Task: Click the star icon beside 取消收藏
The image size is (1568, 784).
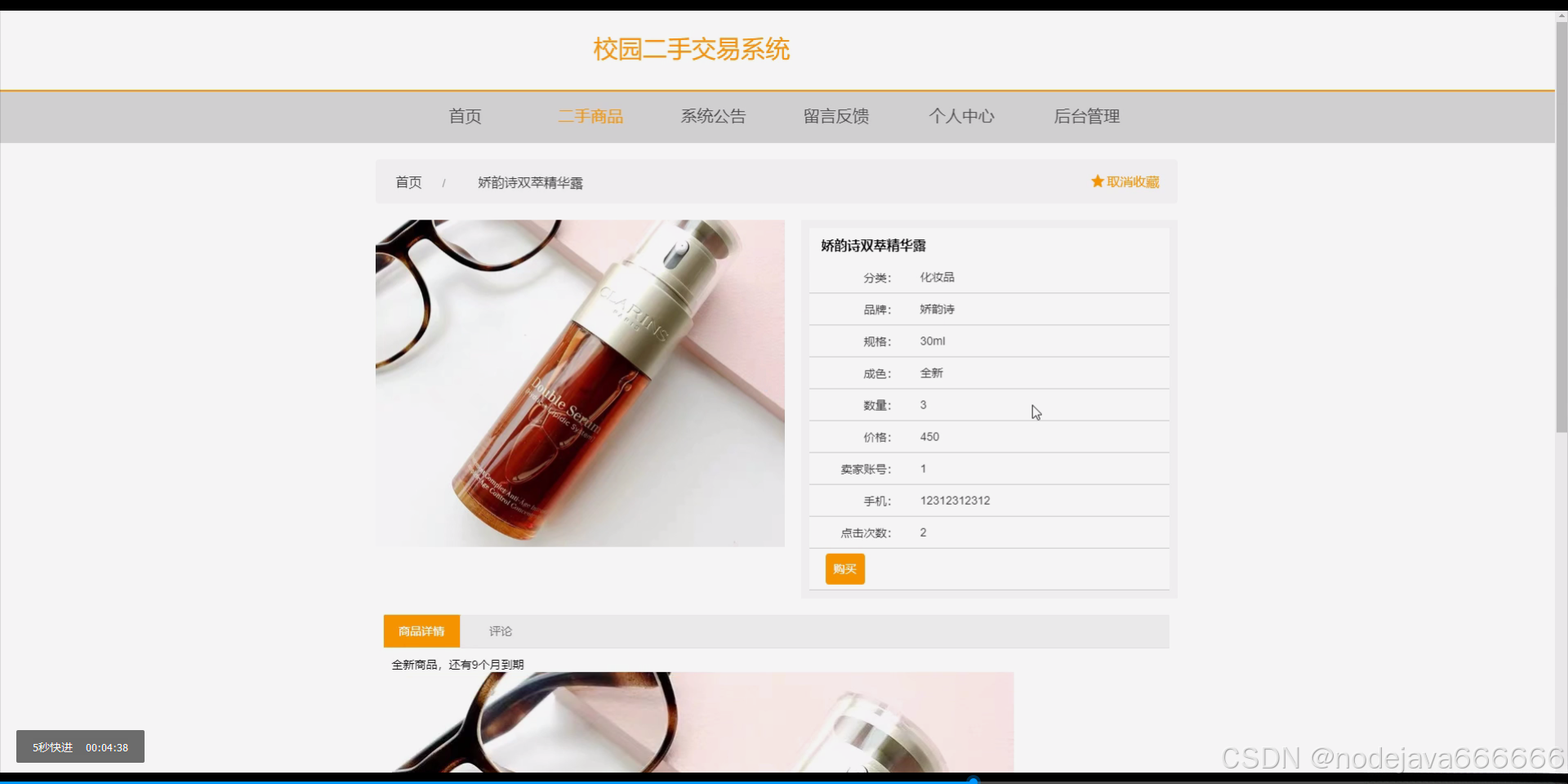Action: click(1098, 181)
